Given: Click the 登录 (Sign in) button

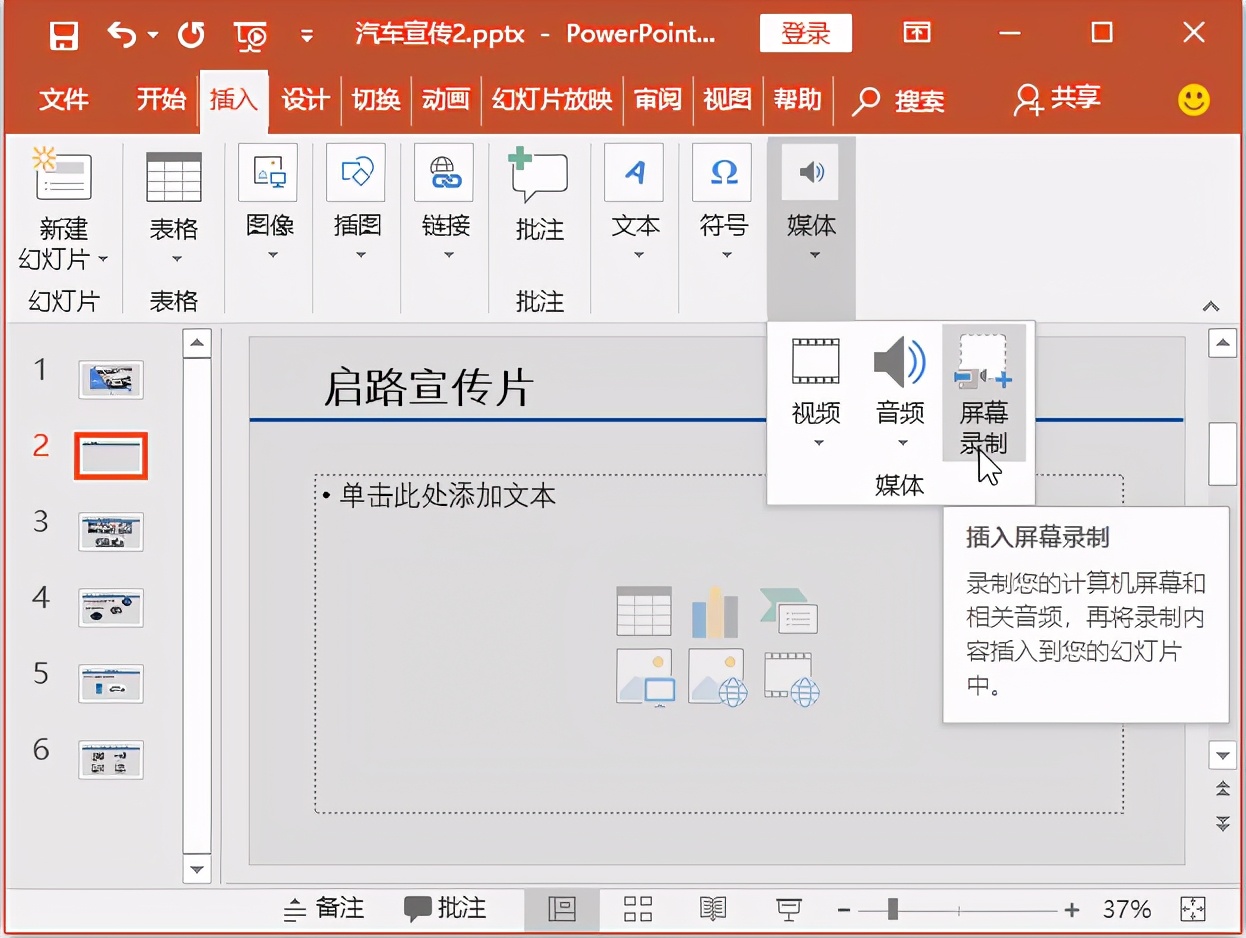Looking at the screenshot, I should click(x=805, y=33).
